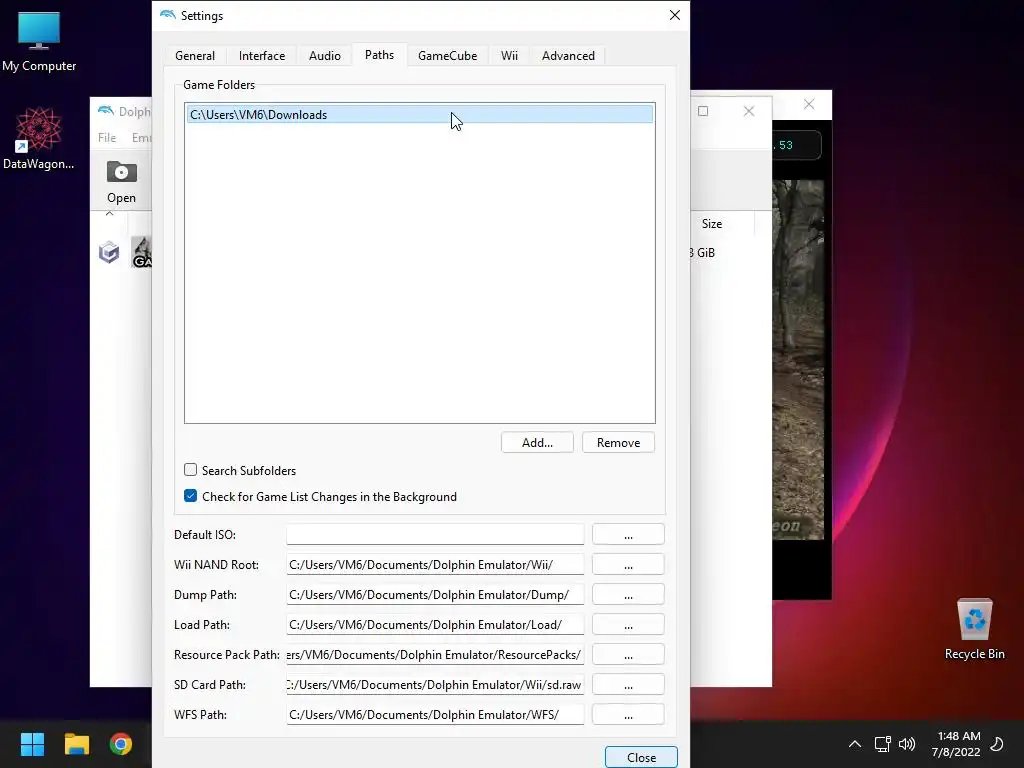Browse for the WFS Path folder

click(x=628, y=714)
